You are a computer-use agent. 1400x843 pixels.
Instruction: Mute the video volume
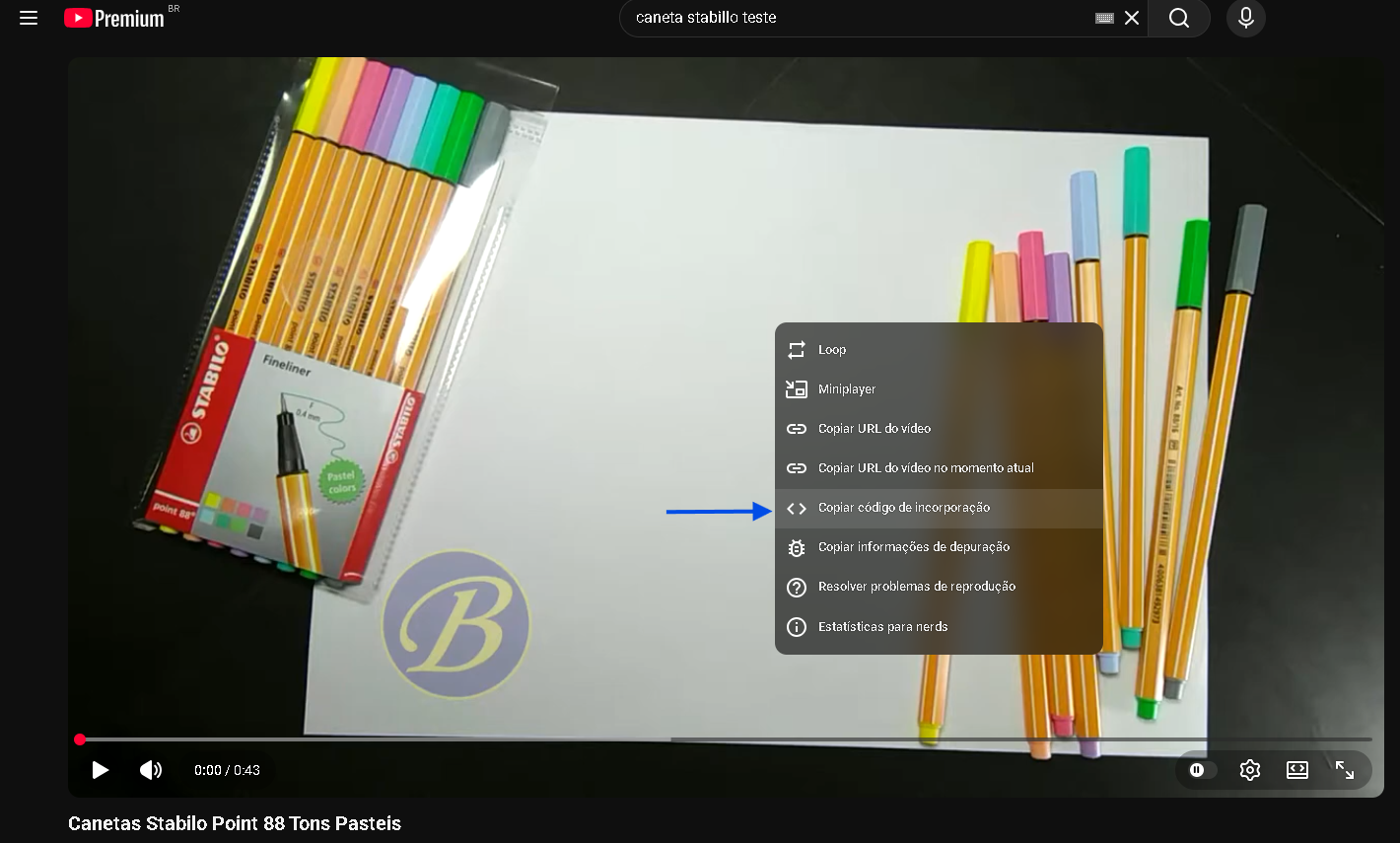[151, 770]
